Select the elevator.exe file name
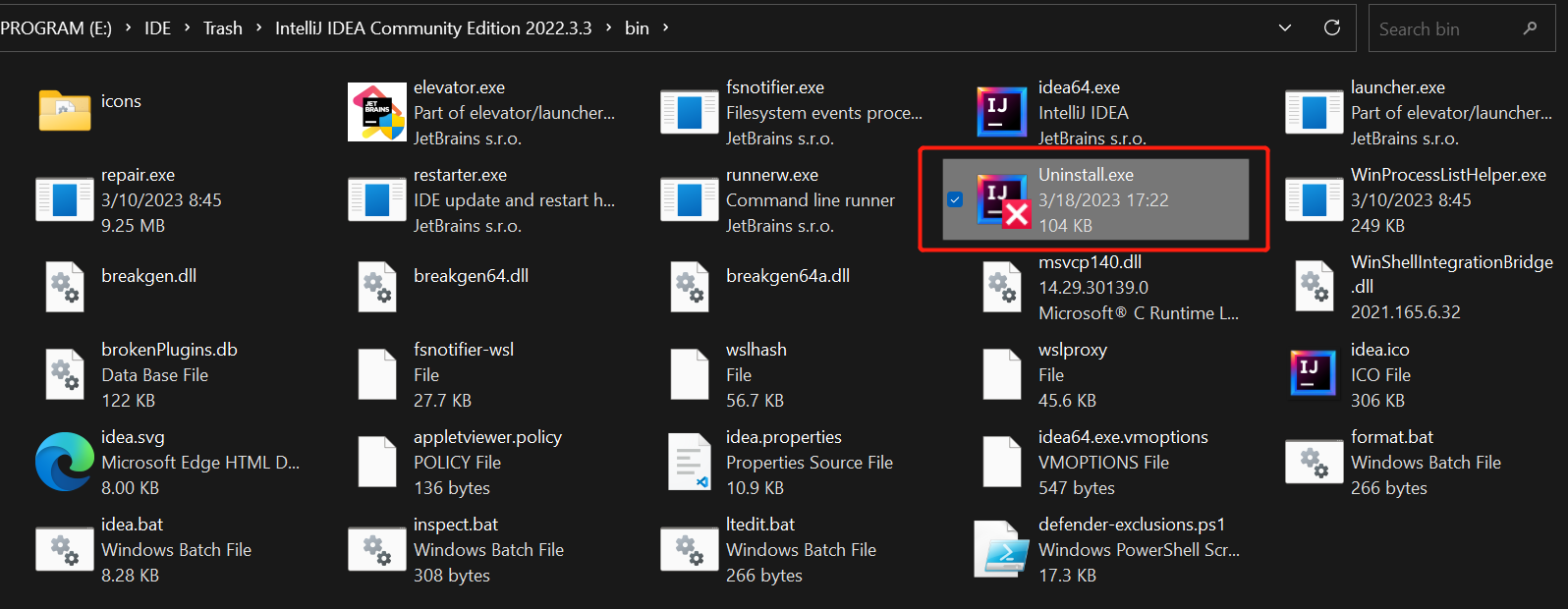This screenshot has height=609, width=1568. point(459,87)
